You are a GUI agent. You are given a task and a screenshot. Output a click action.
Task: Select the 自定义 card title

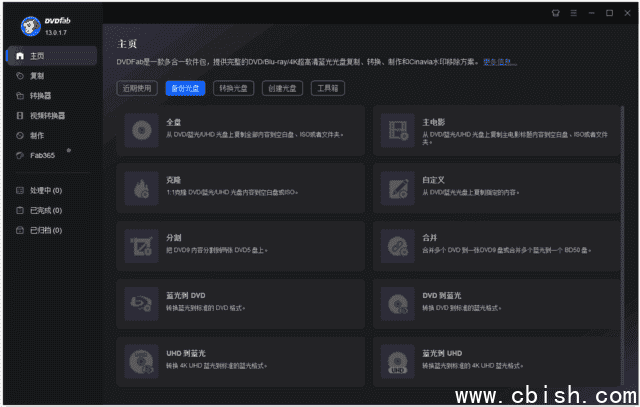click(x=433, y=180)
